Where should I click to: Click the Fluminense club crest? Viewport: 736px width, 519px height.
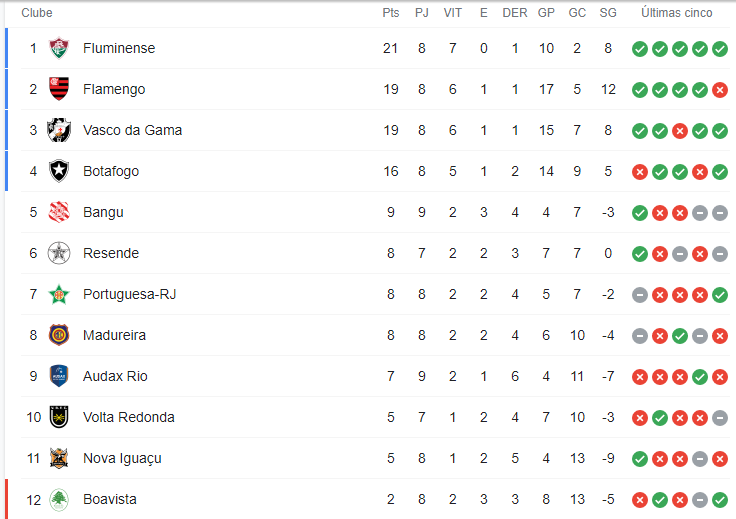(x=59, y=48)
